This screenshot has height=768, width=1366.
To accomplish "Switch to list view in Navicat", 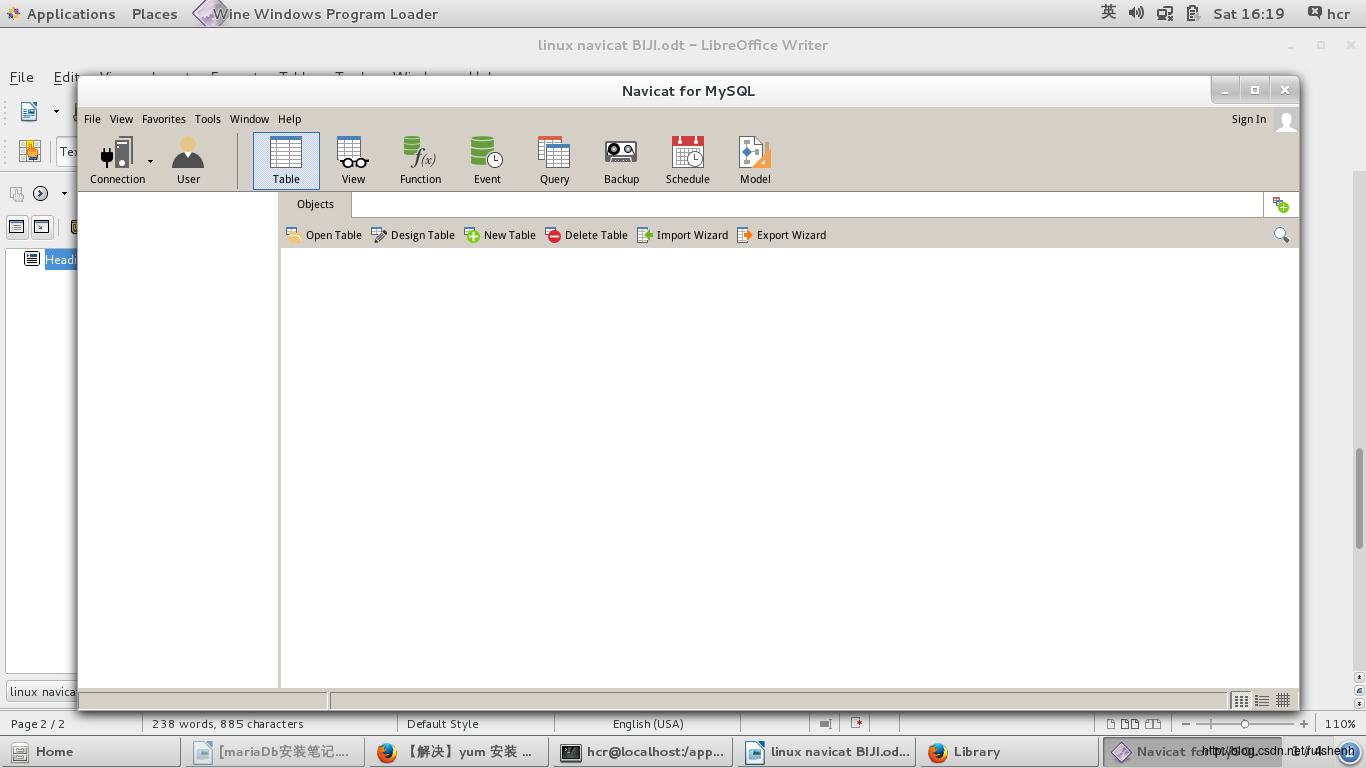I will [x=1262, y=701].
